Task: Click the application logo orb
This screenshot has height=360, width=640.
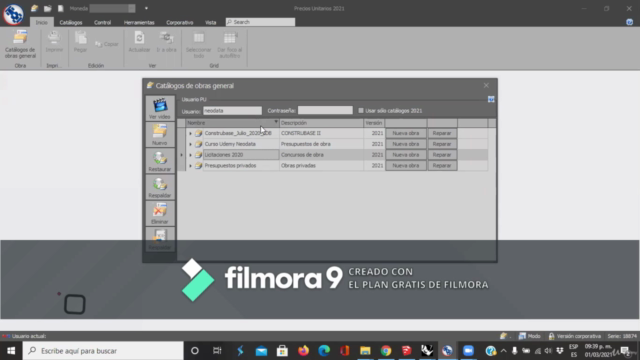Action: point(13,14)
